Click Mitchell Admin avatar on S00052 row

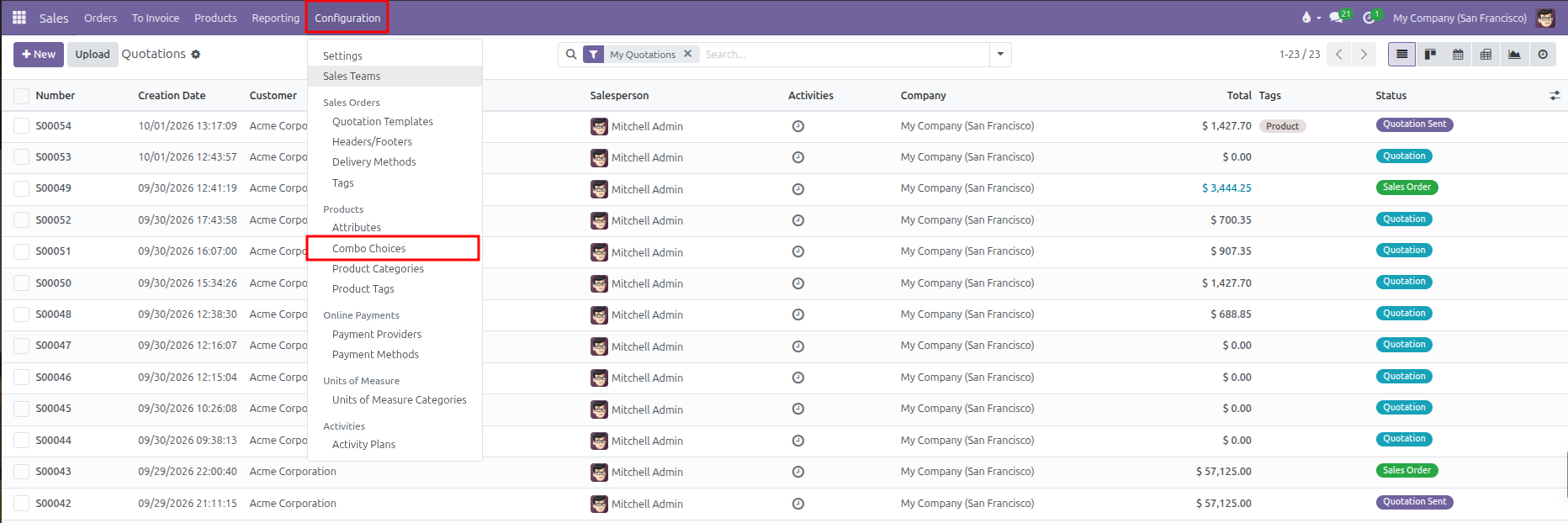click(x=599, y=220)
